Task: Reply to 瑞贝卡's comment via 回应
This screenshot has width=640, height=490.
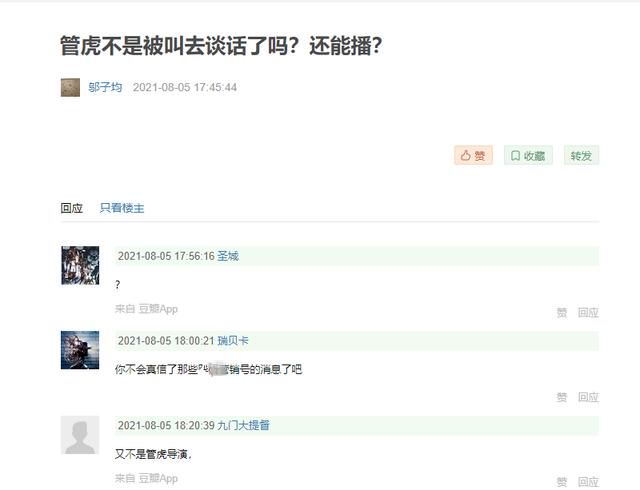Action: pos(588,397)
